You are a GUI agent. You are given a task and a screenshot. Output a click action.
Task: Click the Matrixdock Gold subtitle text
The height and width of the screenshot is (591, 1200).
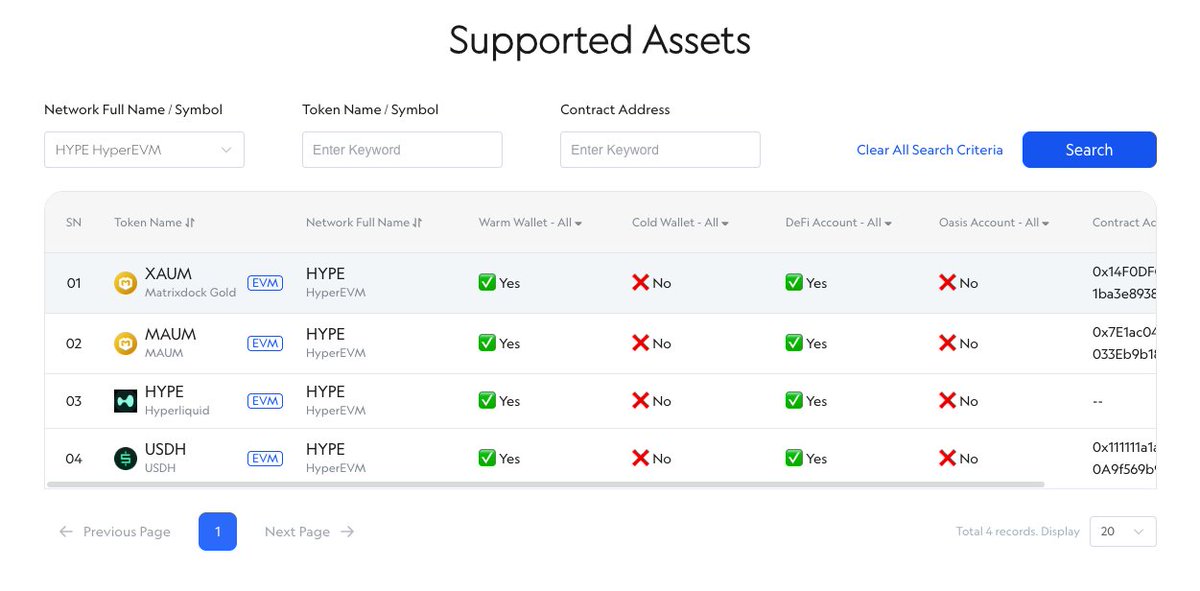tap(190, 293)
